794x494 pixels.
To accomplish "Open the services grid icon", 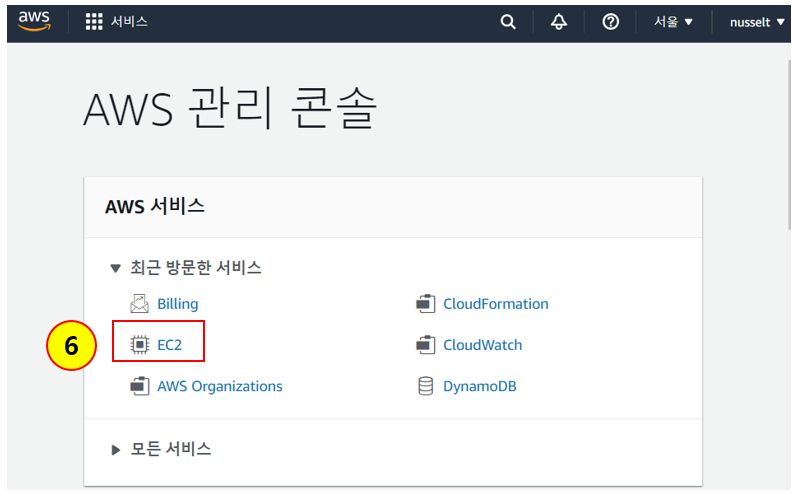I will [x=94, y=22].
